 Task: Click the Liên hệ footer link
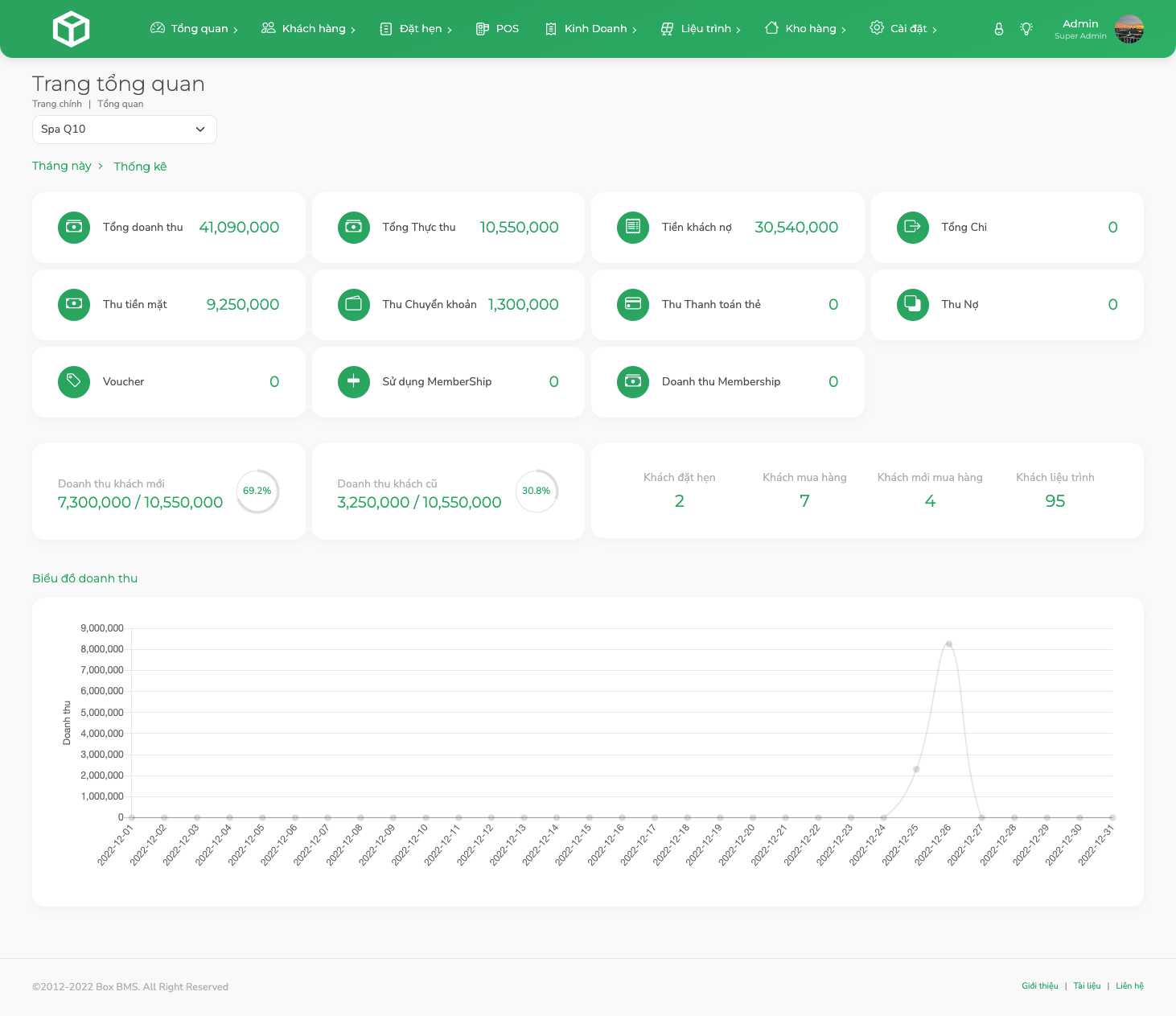[x=1129, y=986]
